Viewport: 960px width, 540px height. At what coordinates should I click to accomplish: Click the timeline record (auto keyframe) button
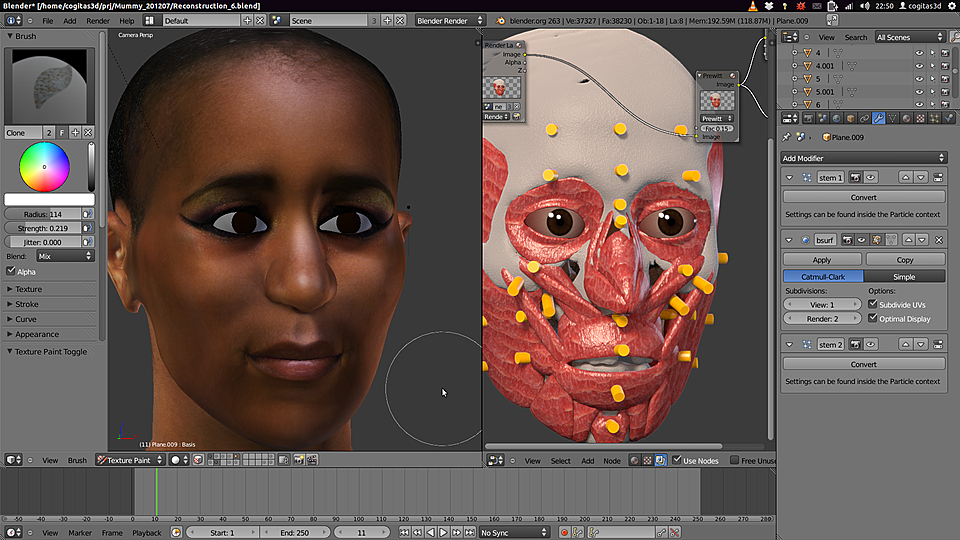[x=564, y=533]
